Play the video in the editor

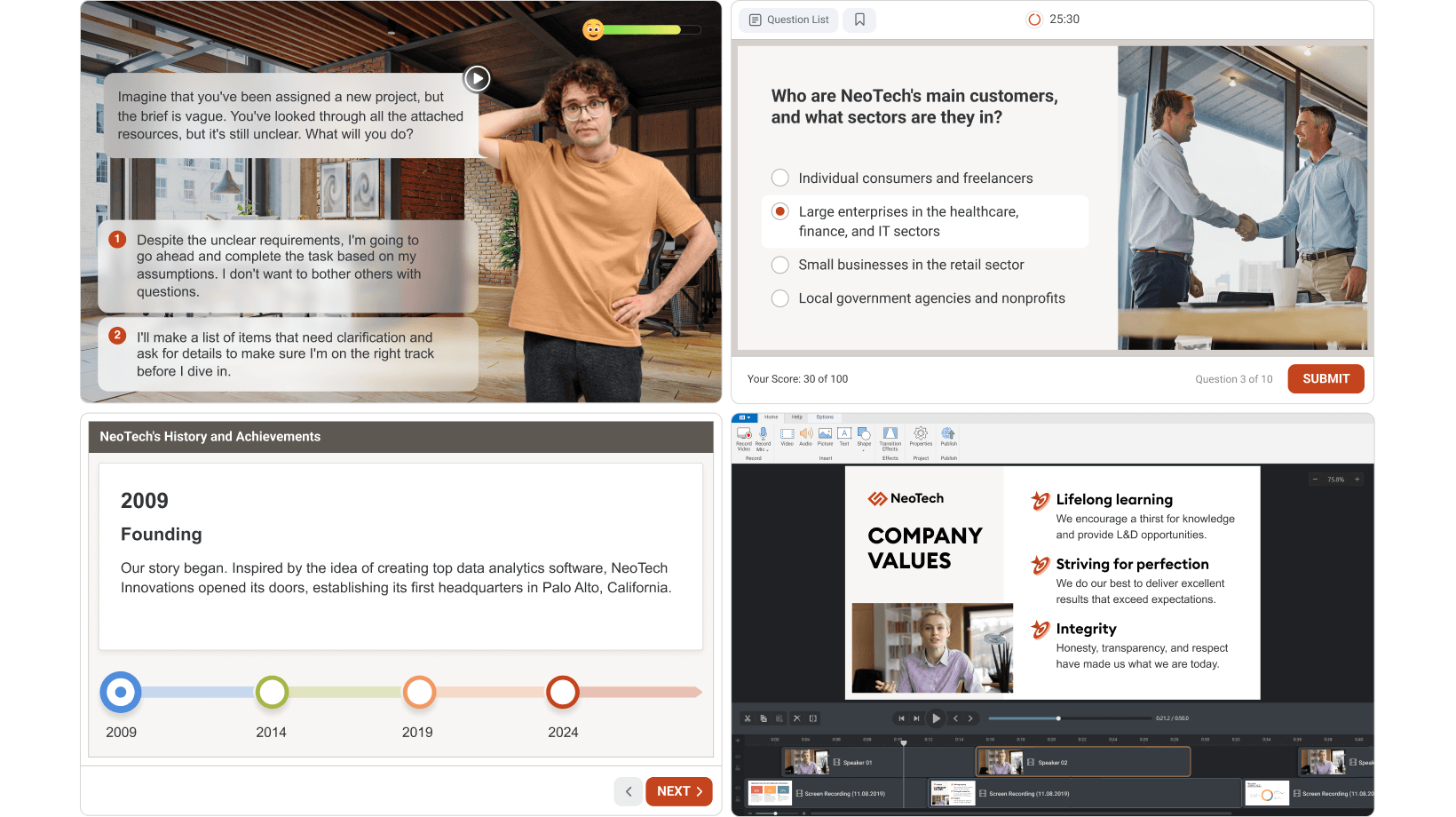(936, 718)
